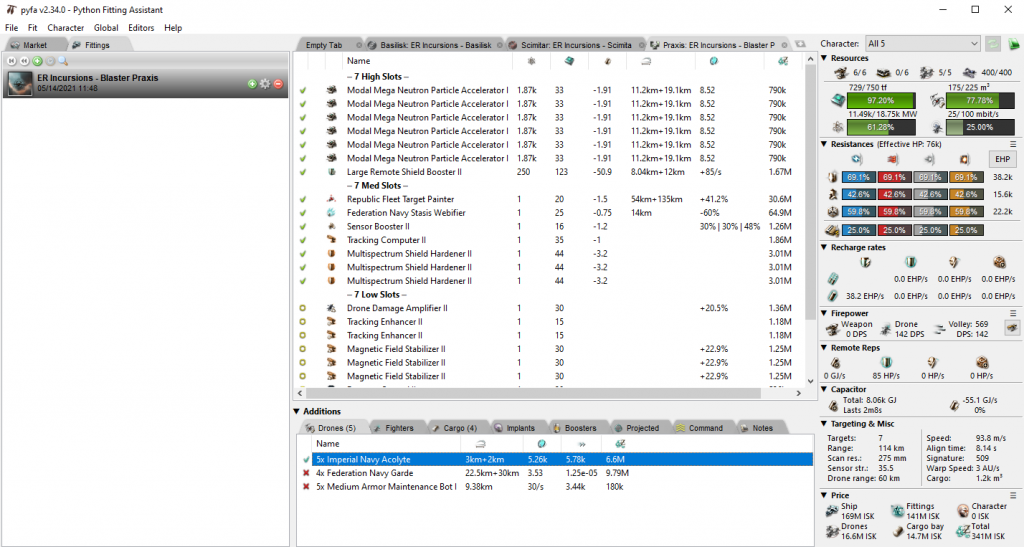Click the graph icon right of Volley 569

coord(1012,328)
